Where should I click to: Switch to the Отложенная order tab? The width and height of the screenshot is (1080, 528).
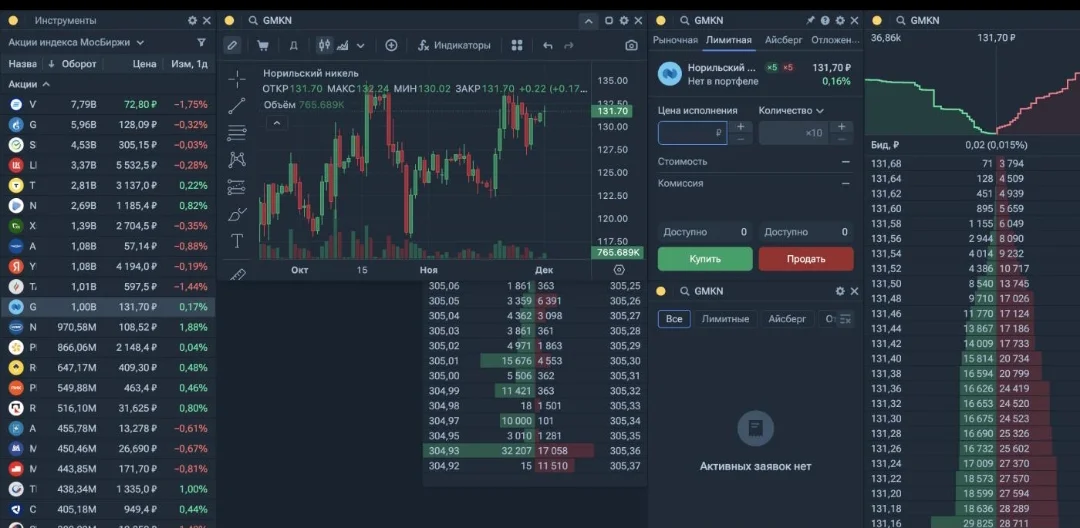click(835, 40)
